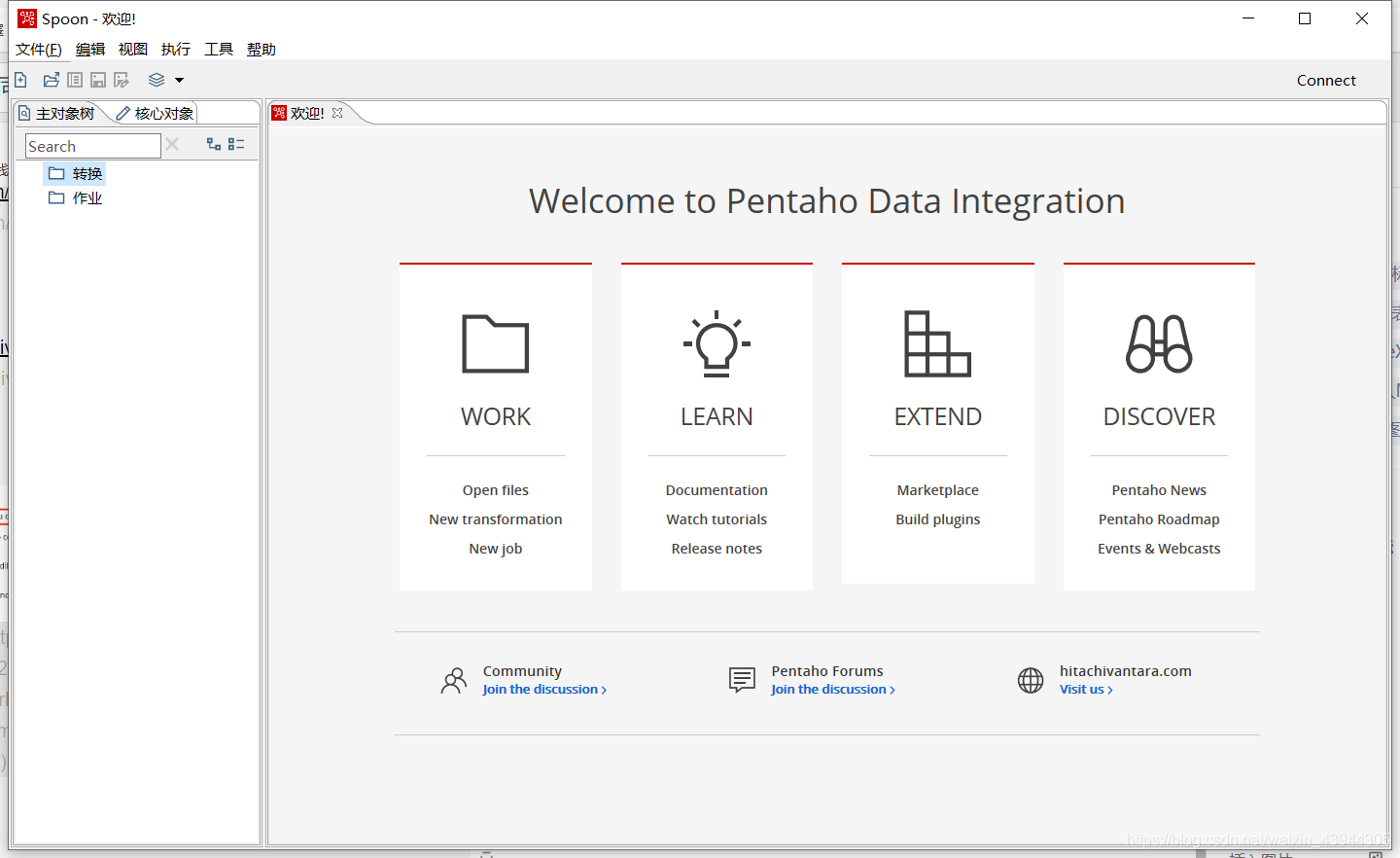This screenshot has width=1400, height=858.
Task: Click the Pentaho Forums chat icon
Action: (742, 680)
